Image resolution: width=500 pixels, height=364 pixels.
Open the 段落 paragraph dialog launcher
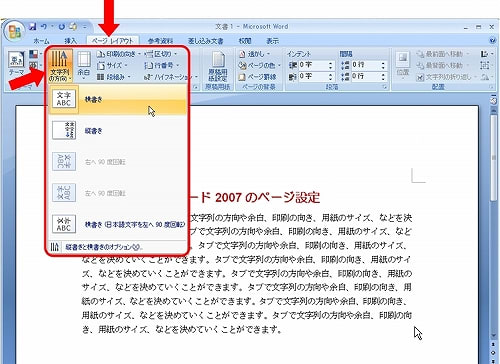(x=385, y=87)
